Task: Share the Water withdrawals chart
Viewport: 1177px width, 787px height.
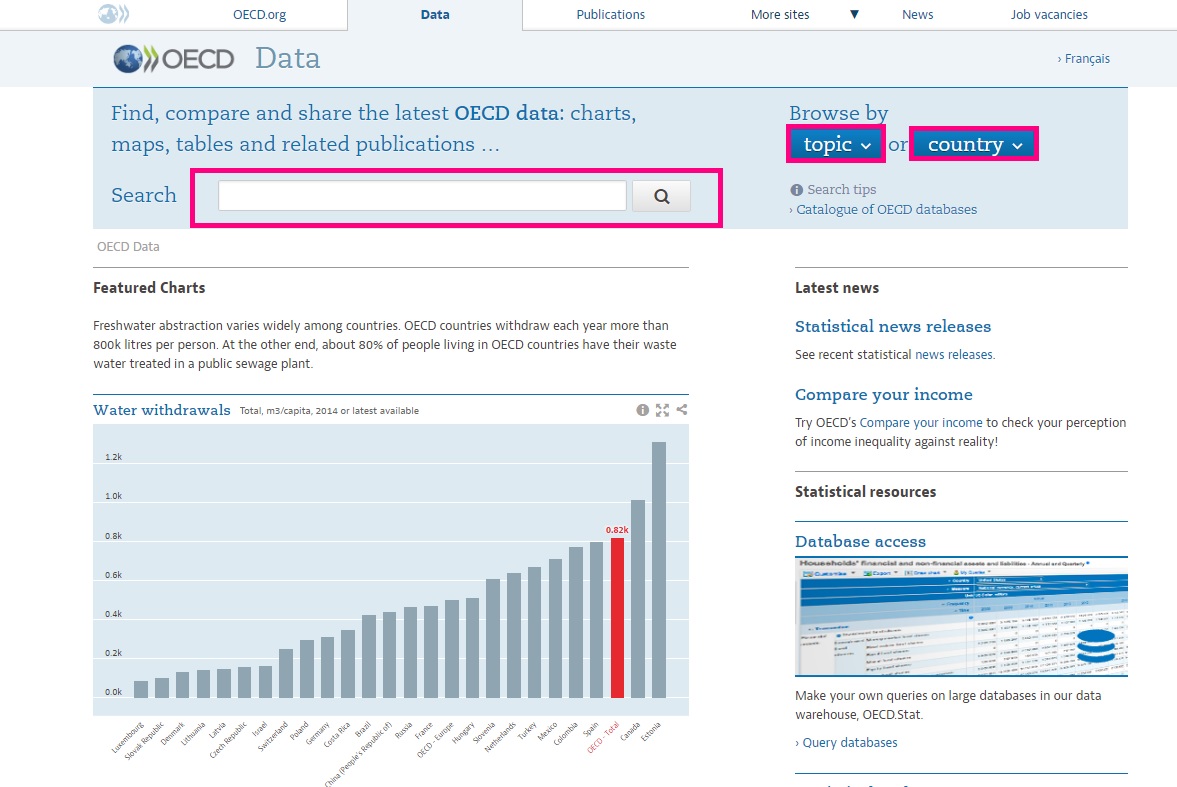Action: coord(682,410)
